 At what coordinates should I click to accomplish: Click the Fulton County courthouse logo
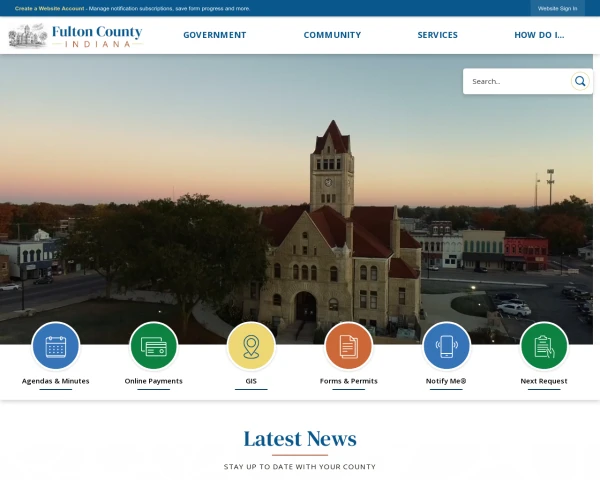point(28,36)
